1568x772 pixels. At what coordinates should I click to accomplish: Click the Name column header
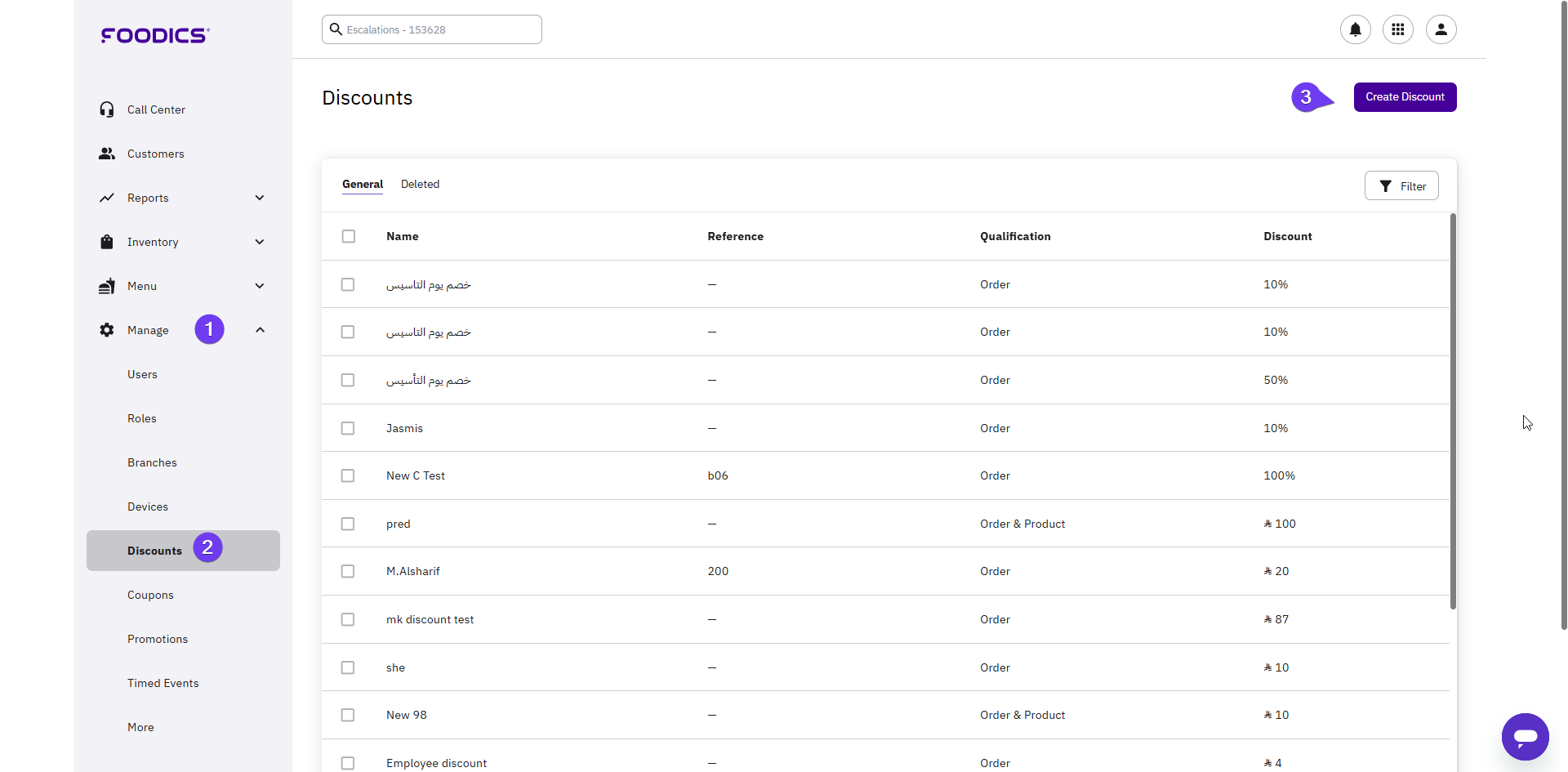(403, 236)
